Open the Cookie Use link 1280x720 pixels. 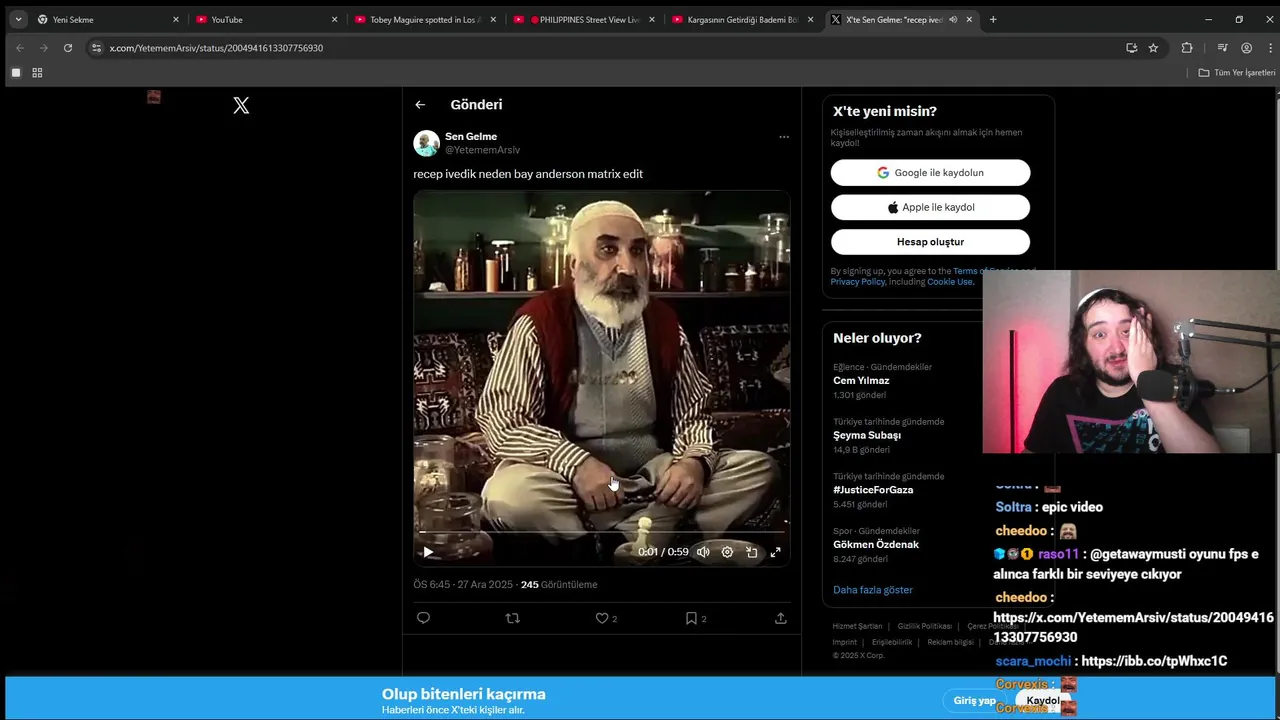click(x=949, y=282)
